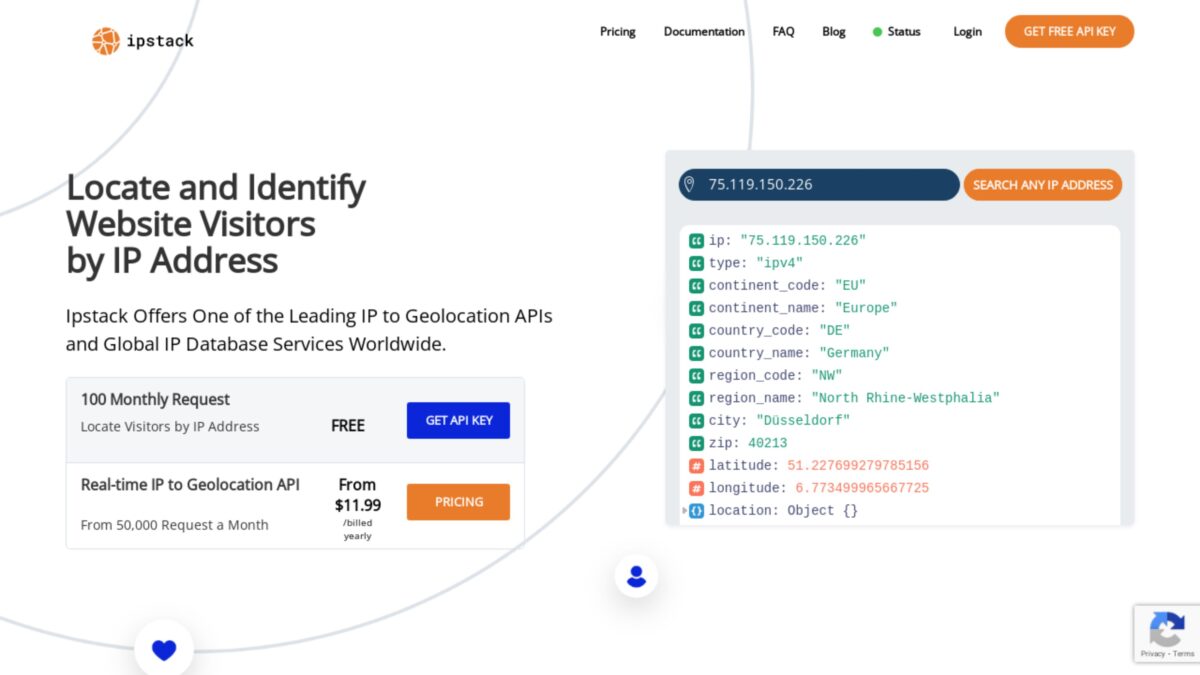Click the string icon beside the city field
The image size is (1200, 675).
[x=695, y=420]
